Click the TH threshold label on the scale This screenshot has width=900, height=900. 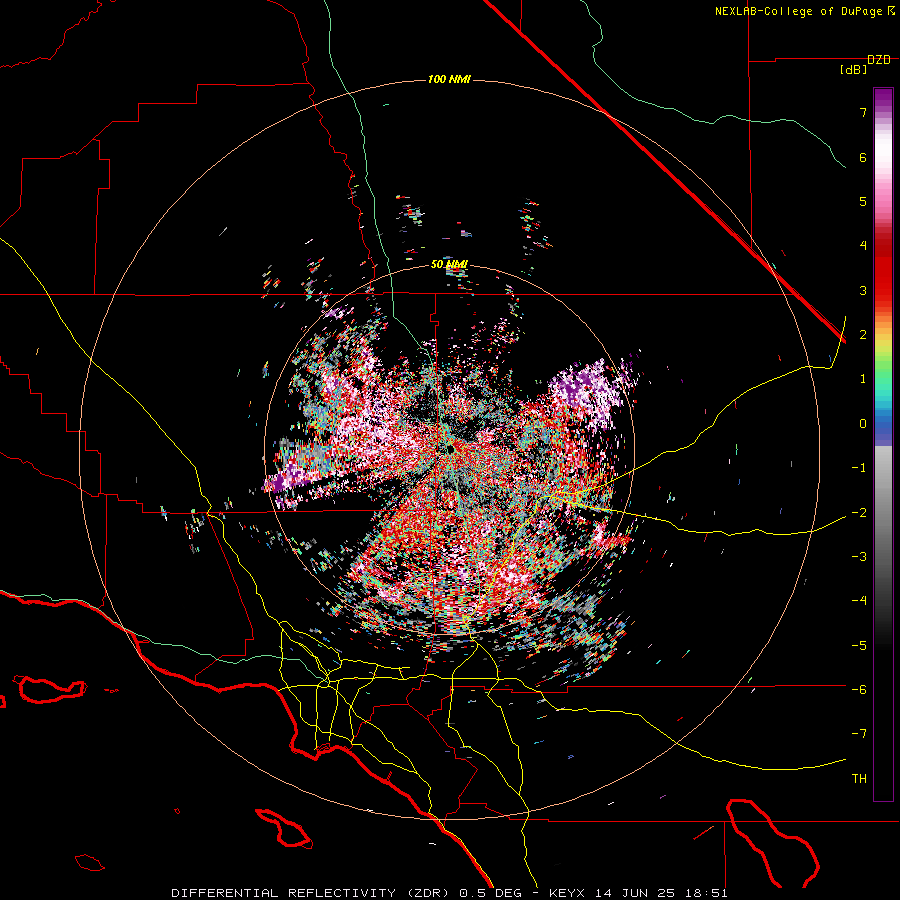coord(859,779)
